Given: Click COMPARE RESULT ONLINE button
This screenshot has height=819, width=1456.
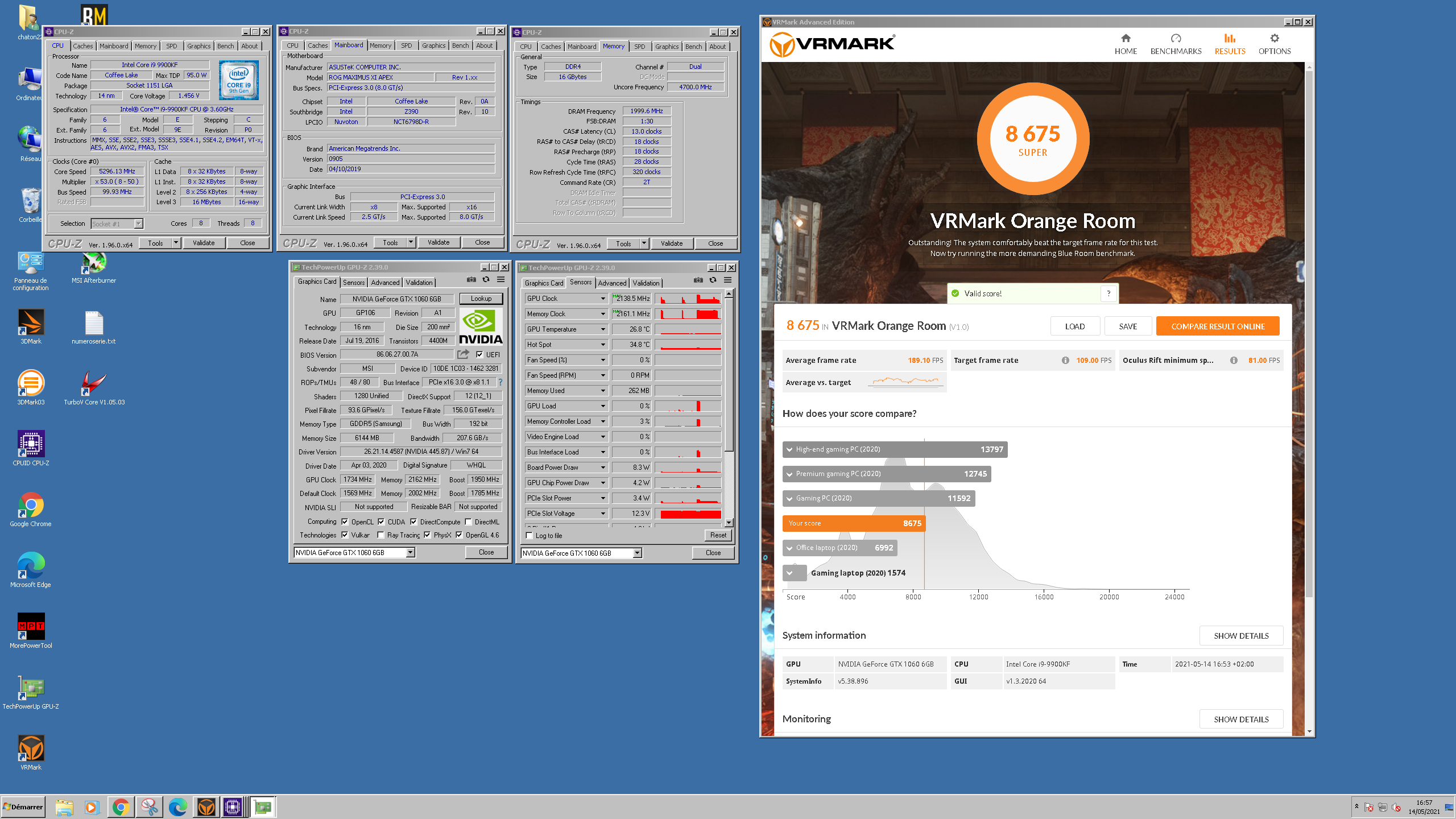Looking at the screenshot, I should coord(1218,326).
